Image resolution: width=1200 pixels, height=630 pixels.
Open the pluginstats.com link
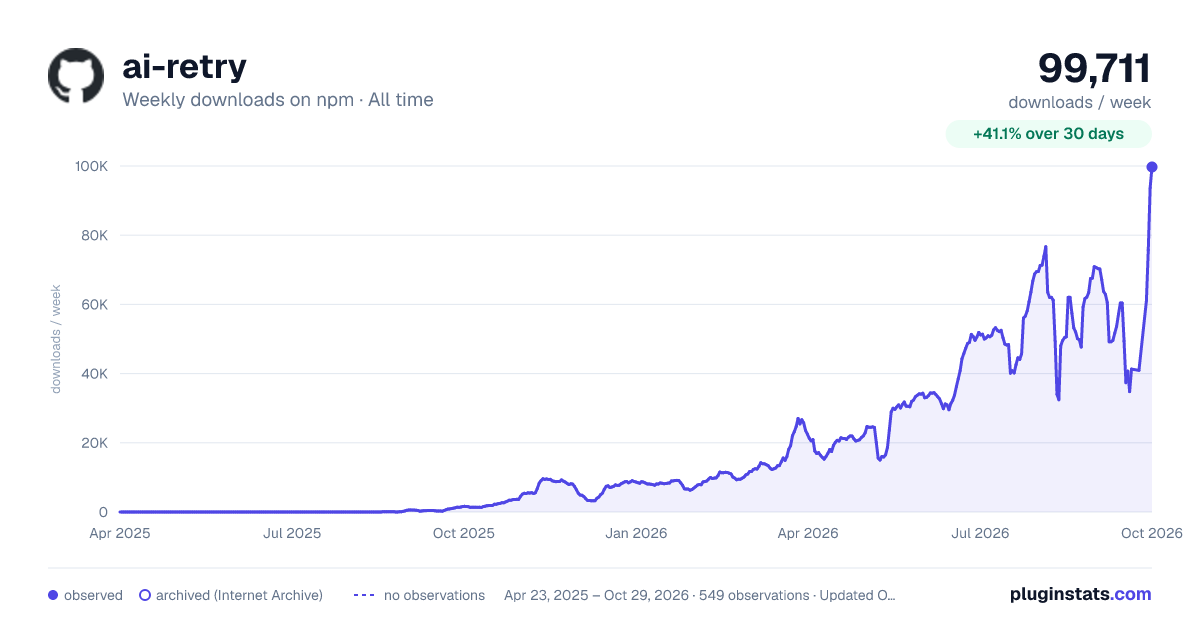point(1080,594)
